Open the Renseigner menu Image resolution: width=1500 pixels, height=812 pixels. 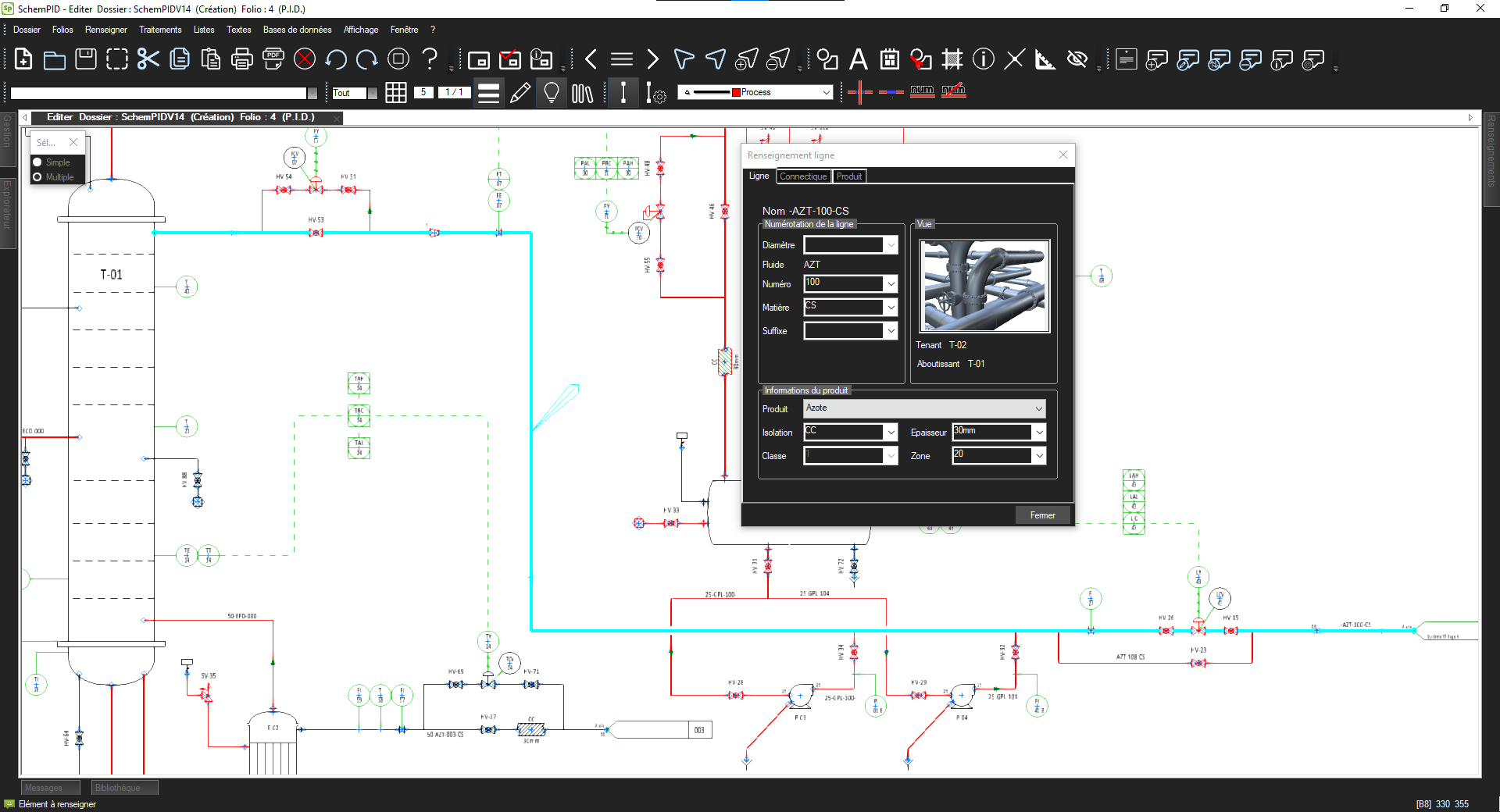pyautogui.click(x=106, y=30)
